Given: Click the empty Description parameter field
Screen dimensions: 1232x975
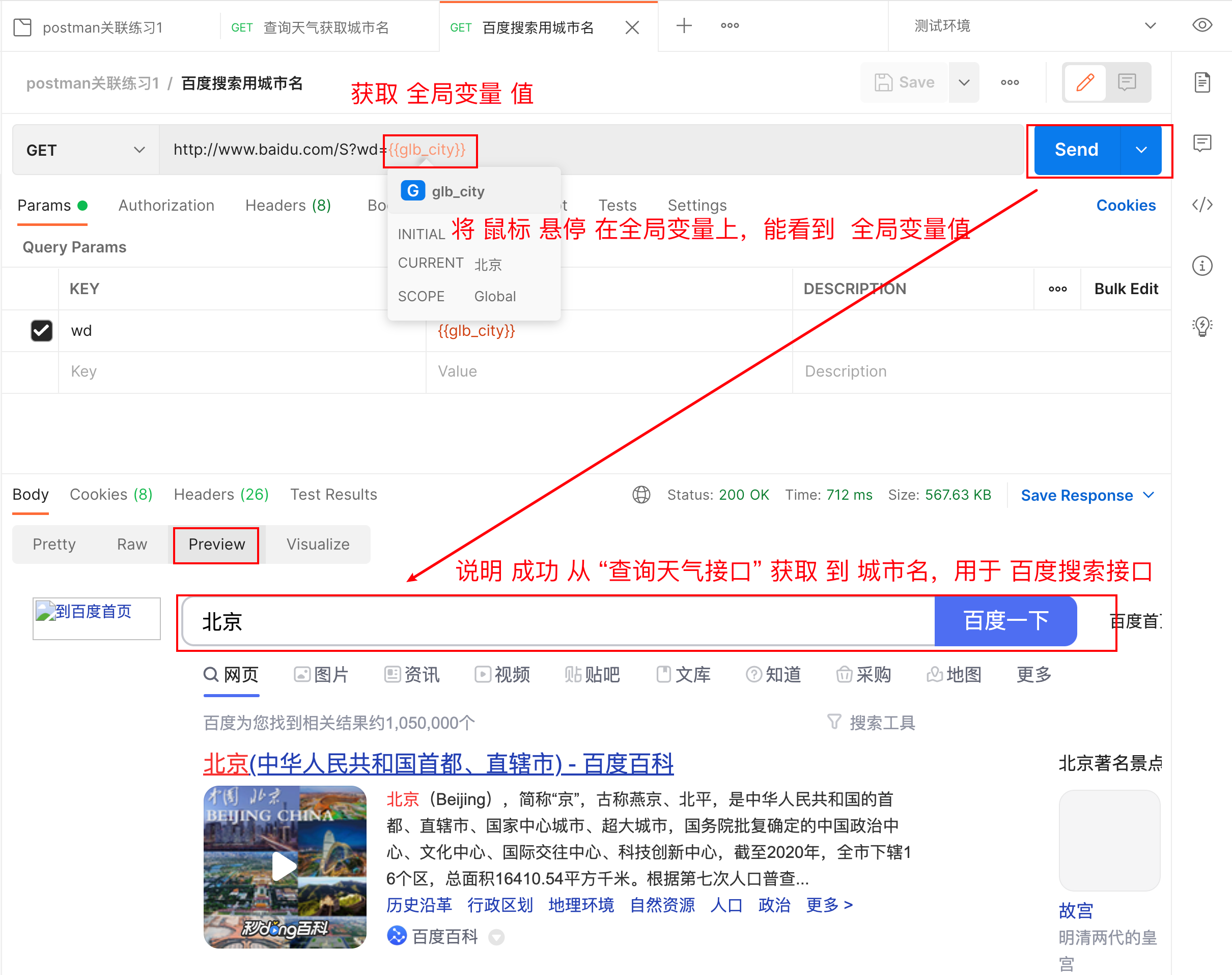Looking at the screenshot, I should pos(981,371).
